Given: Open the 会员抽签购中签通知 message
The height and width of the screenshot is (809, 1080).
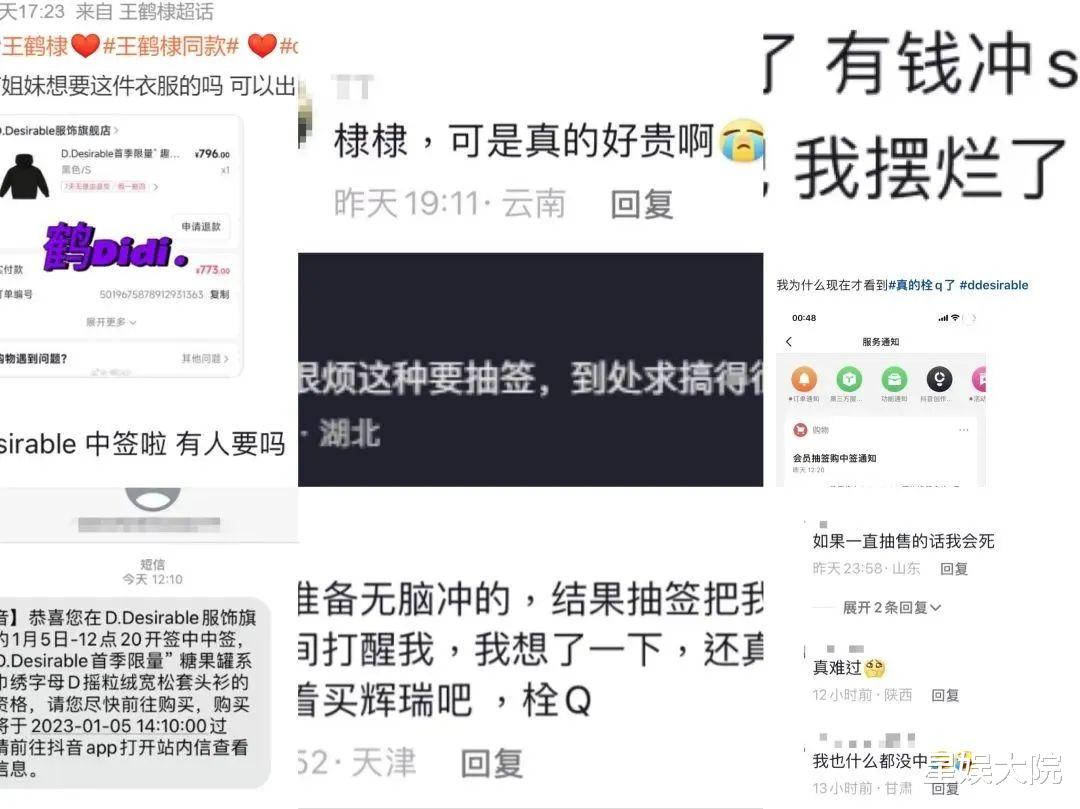Looking at the screenshot, I should tap(834, 458).
